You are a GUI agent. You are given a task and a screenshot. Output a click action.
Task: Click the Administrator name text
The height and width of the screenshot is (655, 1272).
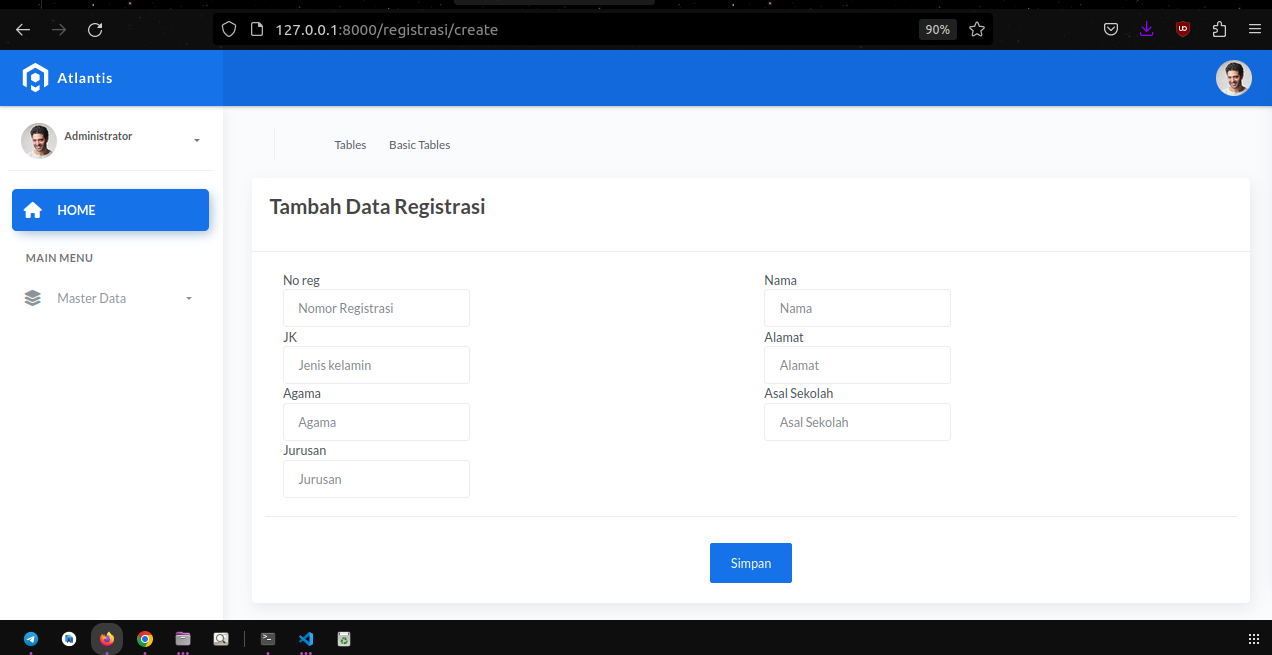(x=98, y=136)
